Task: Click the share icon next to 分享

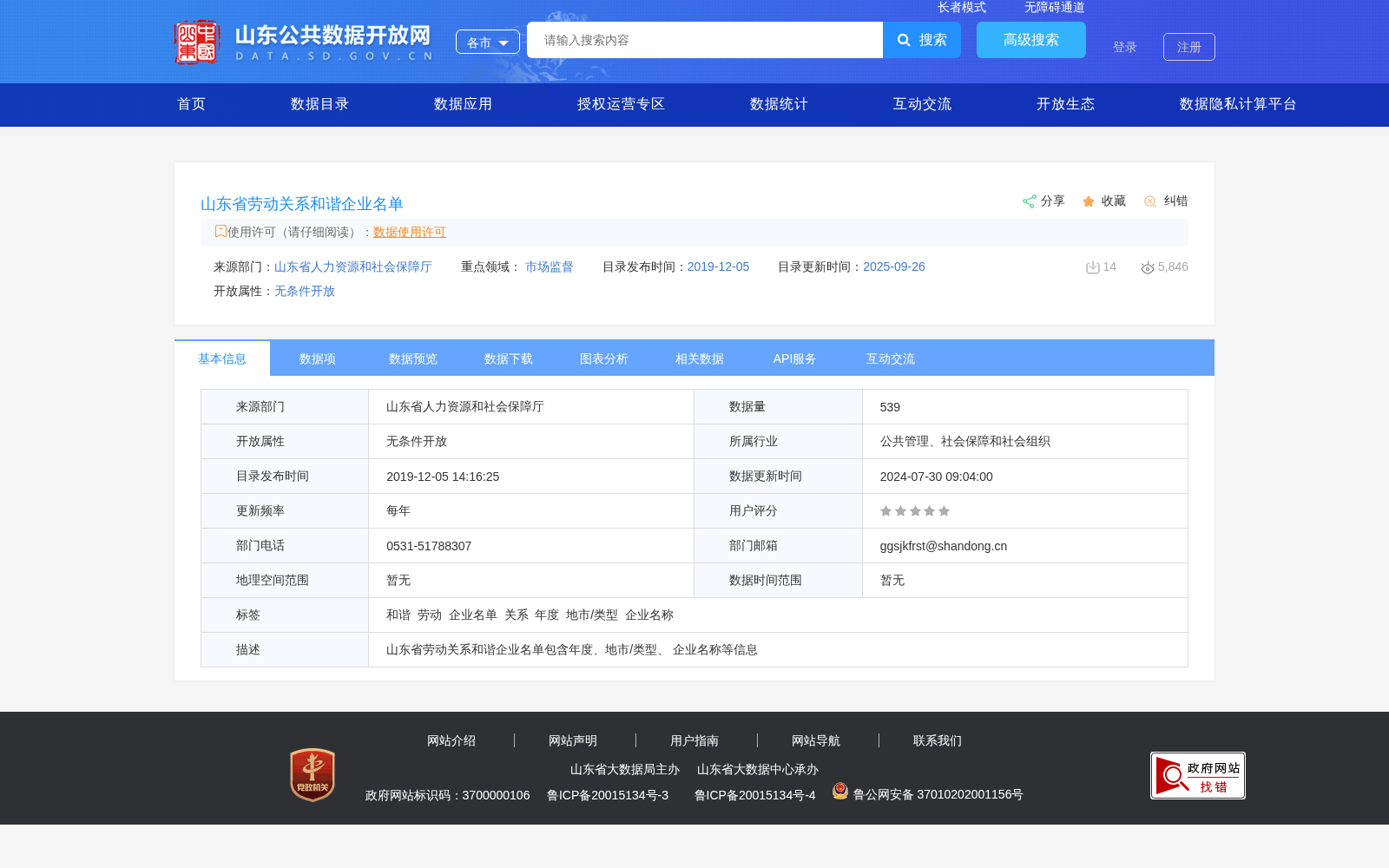Action: (1029, 201)
